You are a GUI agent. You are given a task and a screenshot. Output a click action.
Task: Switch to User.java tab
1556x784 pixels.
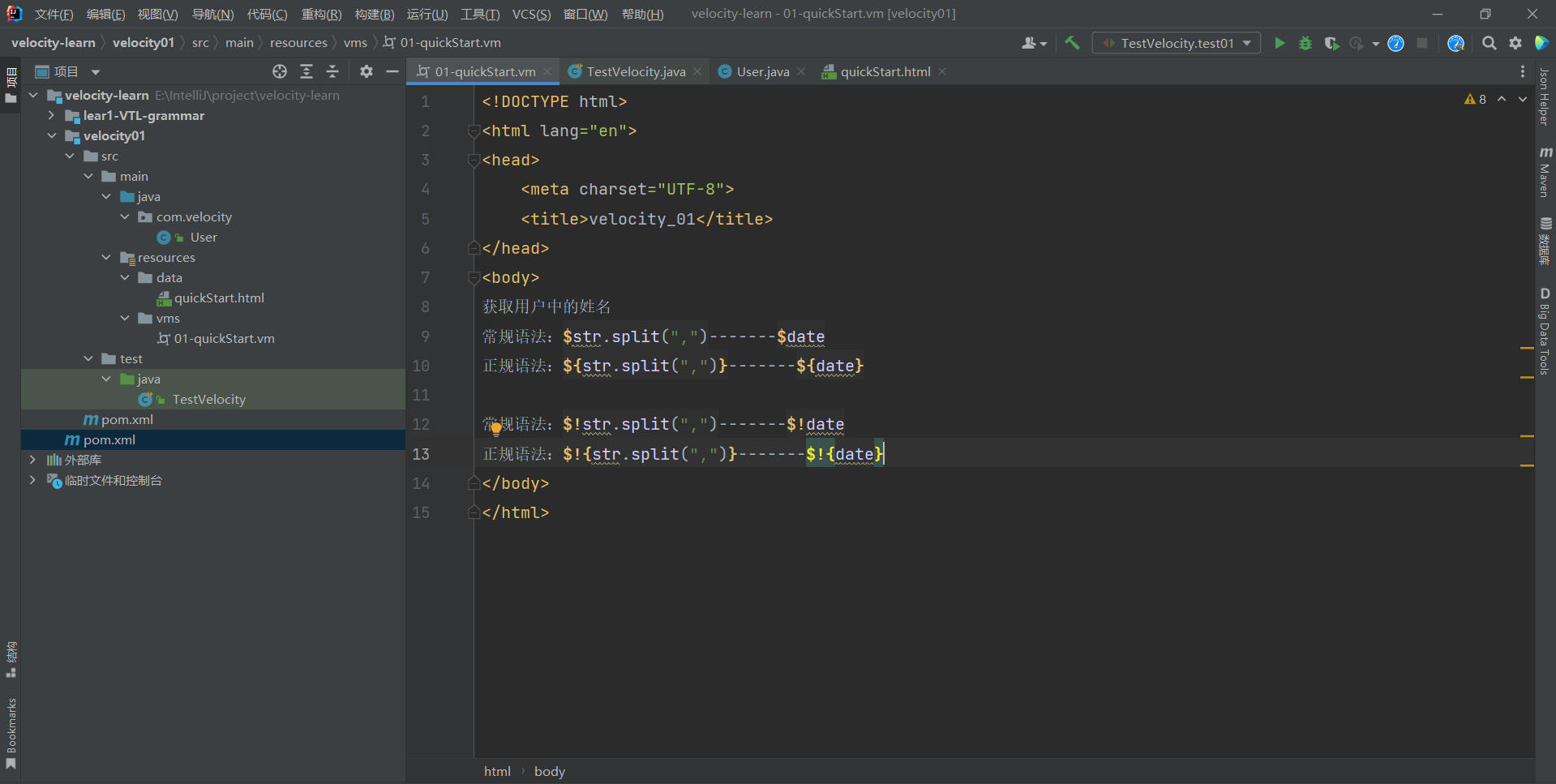[762, 71]
